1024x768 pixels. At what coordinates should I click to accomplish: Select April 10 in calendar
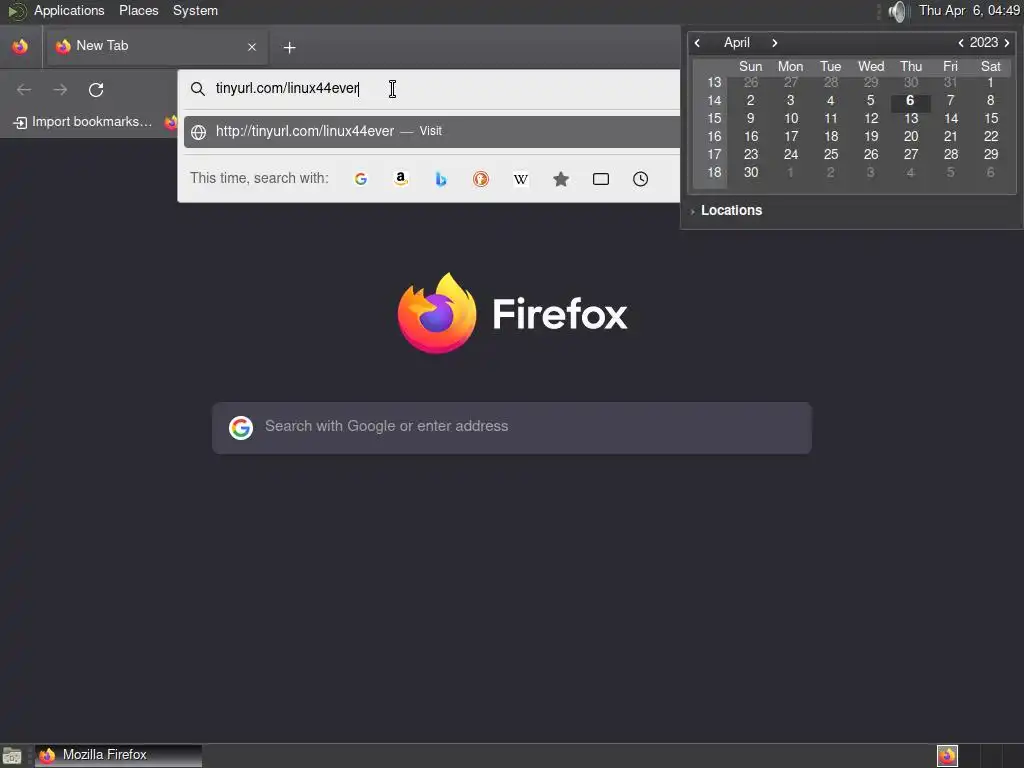click(x=791, y=118)
